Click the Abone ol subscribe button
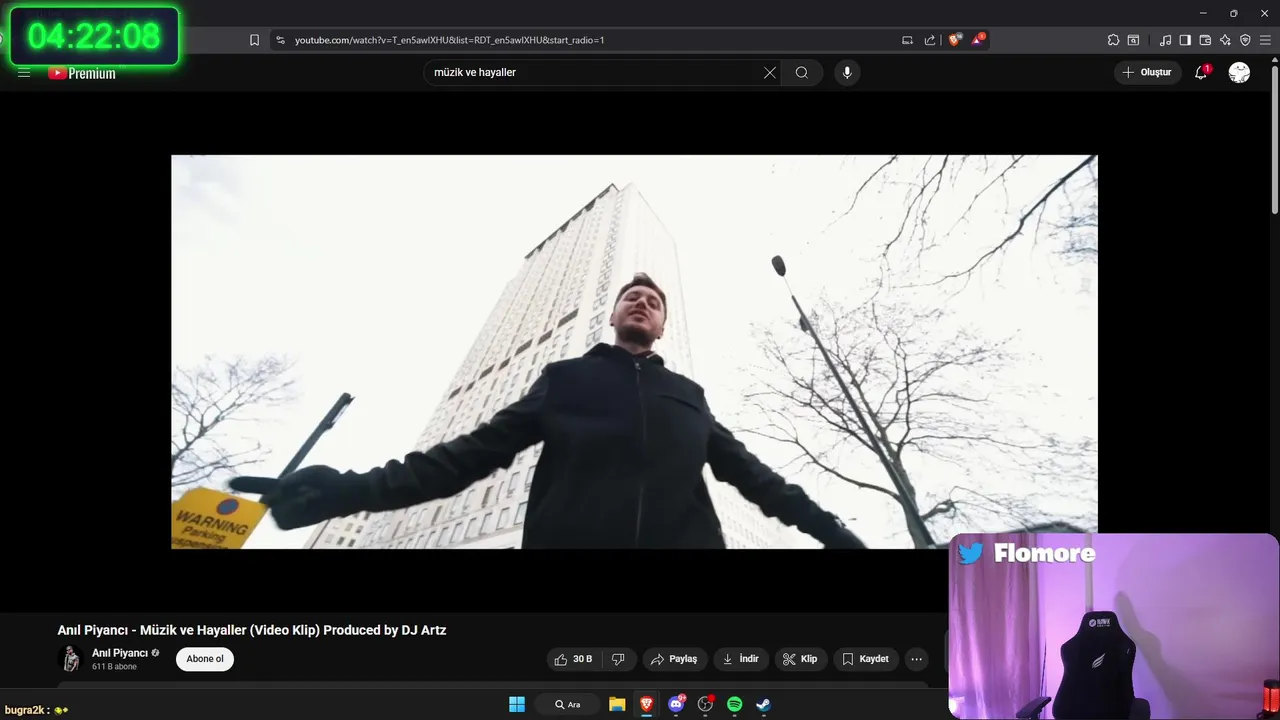This screenshot has width=1280, height=720. coord(205,659)
